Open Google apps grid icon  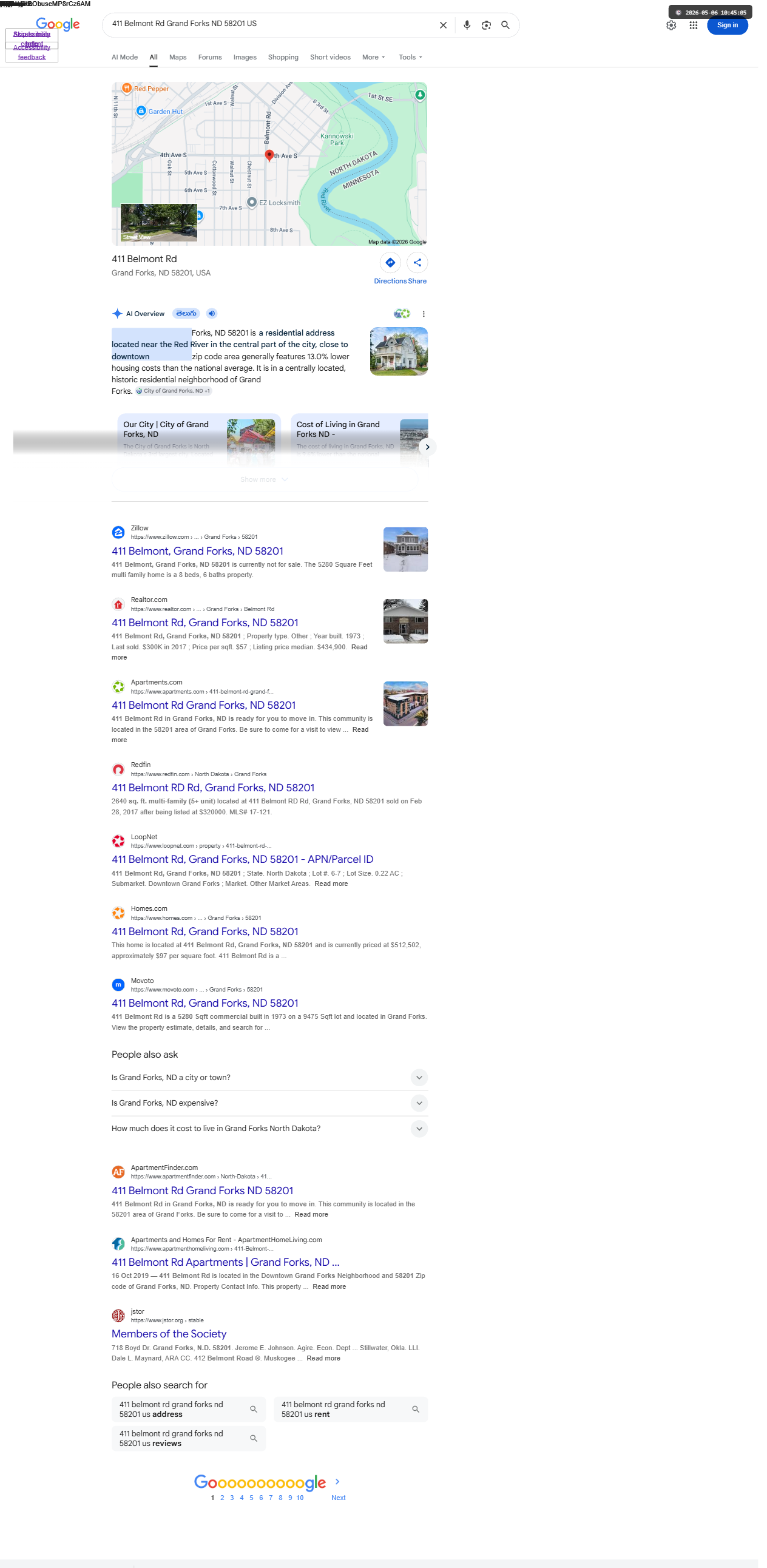(694, 25)
